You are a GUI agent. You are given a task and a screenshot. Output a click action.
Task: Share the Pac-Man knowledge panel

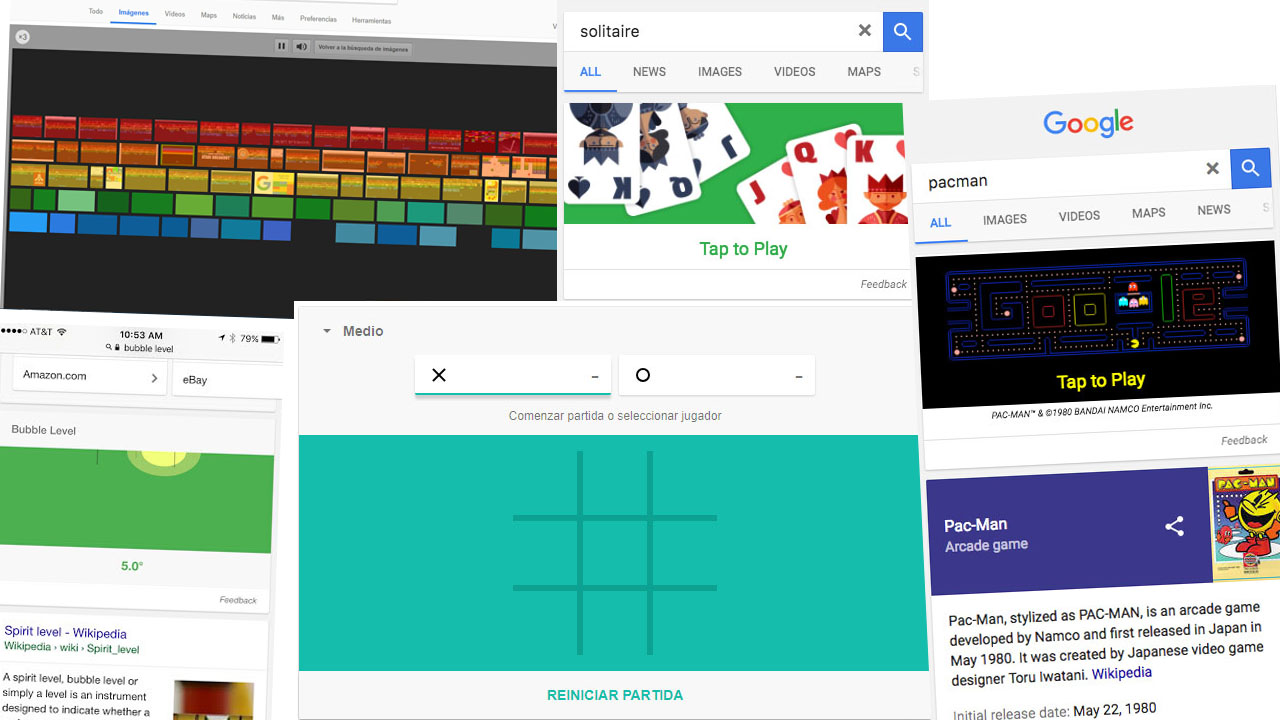tap(1174, 526)
